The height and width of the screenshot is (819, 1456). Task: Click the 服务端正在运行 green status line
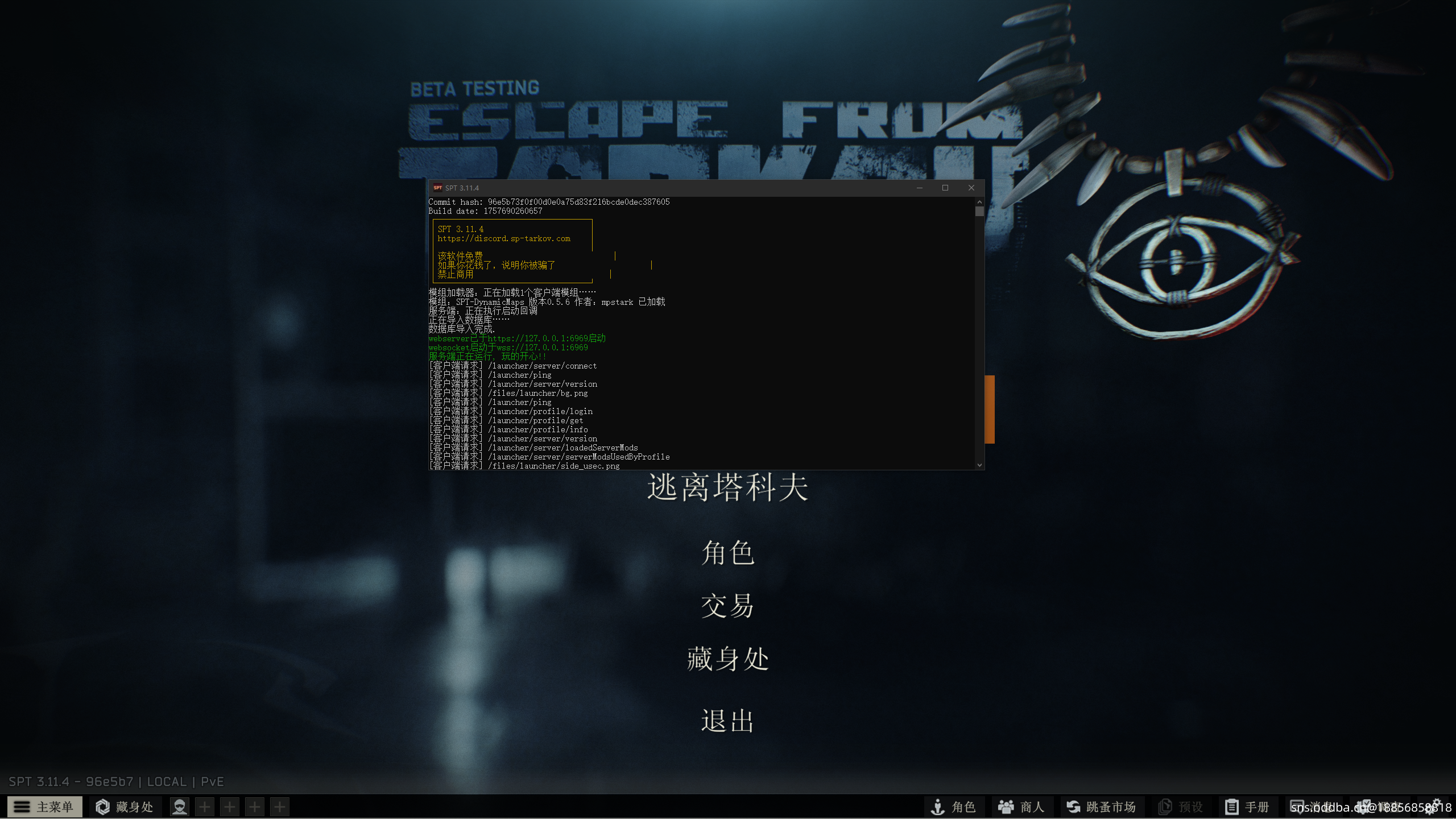(x=487, y=357)
